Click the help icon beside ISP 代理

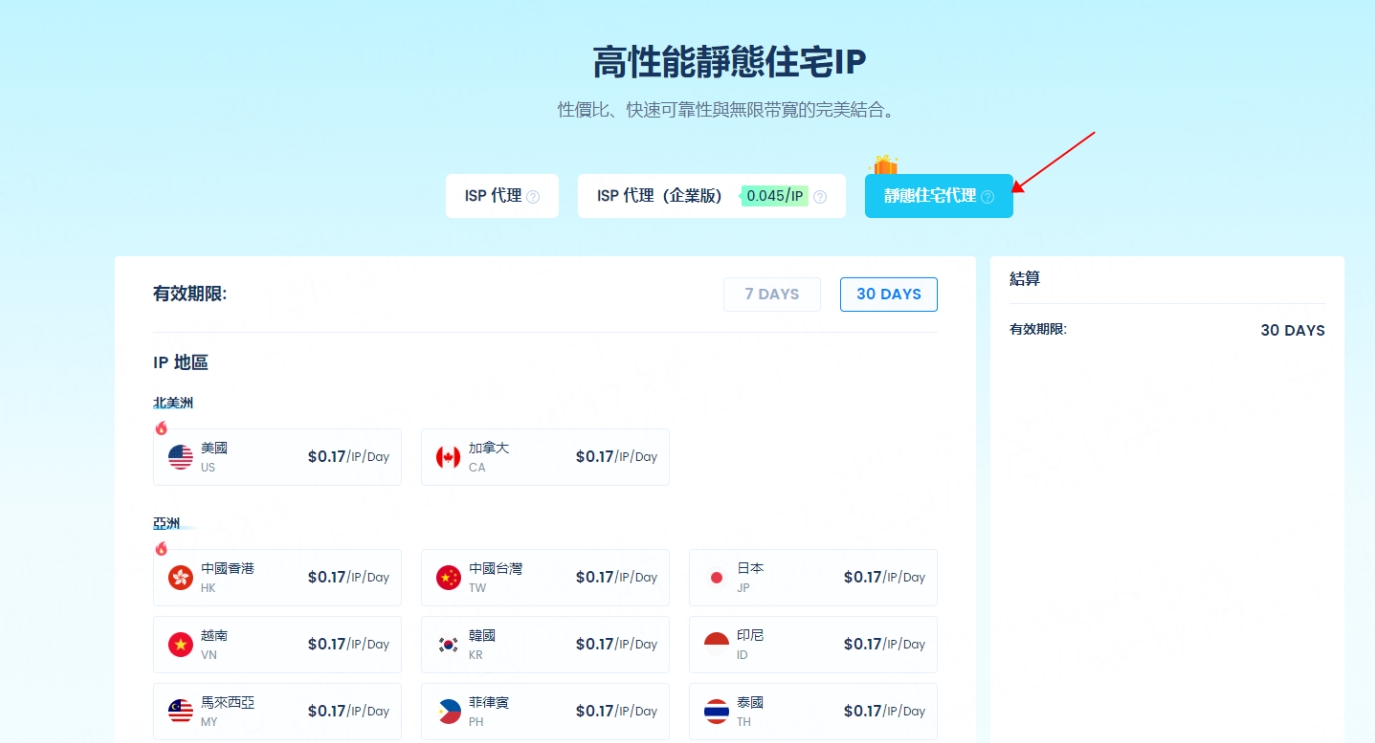(533, 197)
